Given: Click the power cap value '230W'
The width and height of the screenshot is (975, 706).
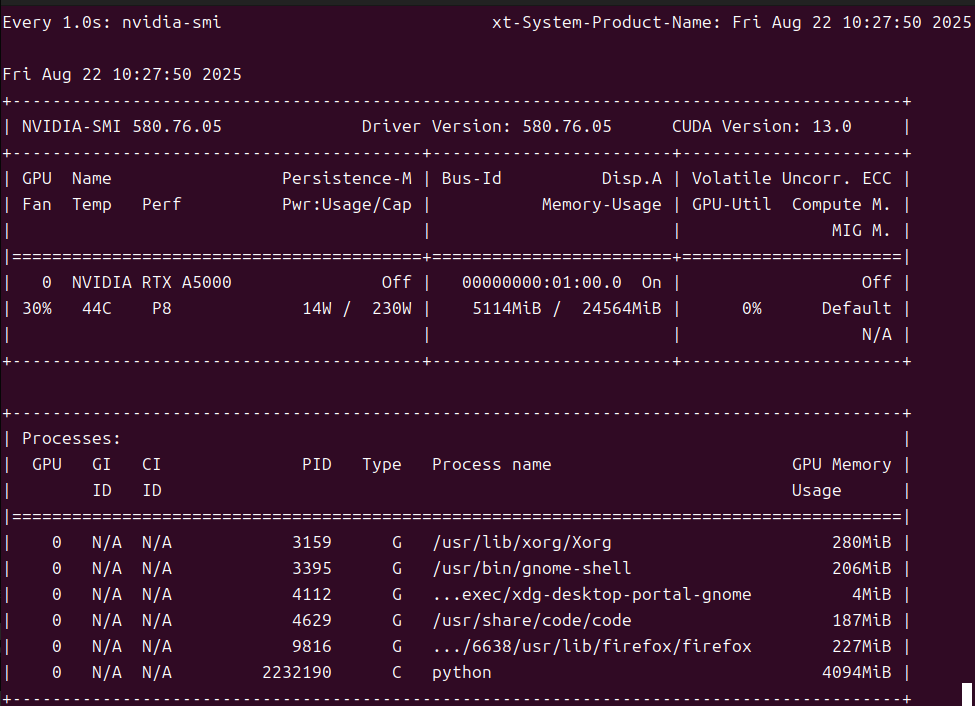Looking at the screenshot, I should pyautogui.click(x=392, y=309).
